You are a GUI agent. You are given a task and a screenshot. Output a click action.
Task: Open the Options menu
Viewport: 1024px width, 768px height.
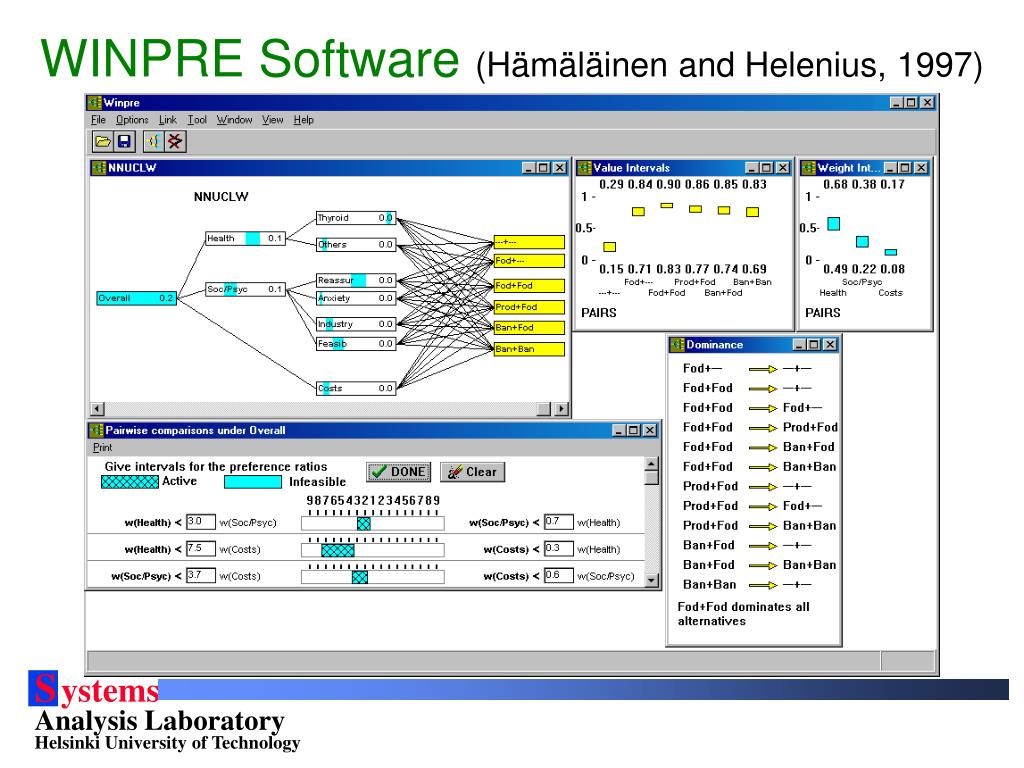tap(132, 120)
